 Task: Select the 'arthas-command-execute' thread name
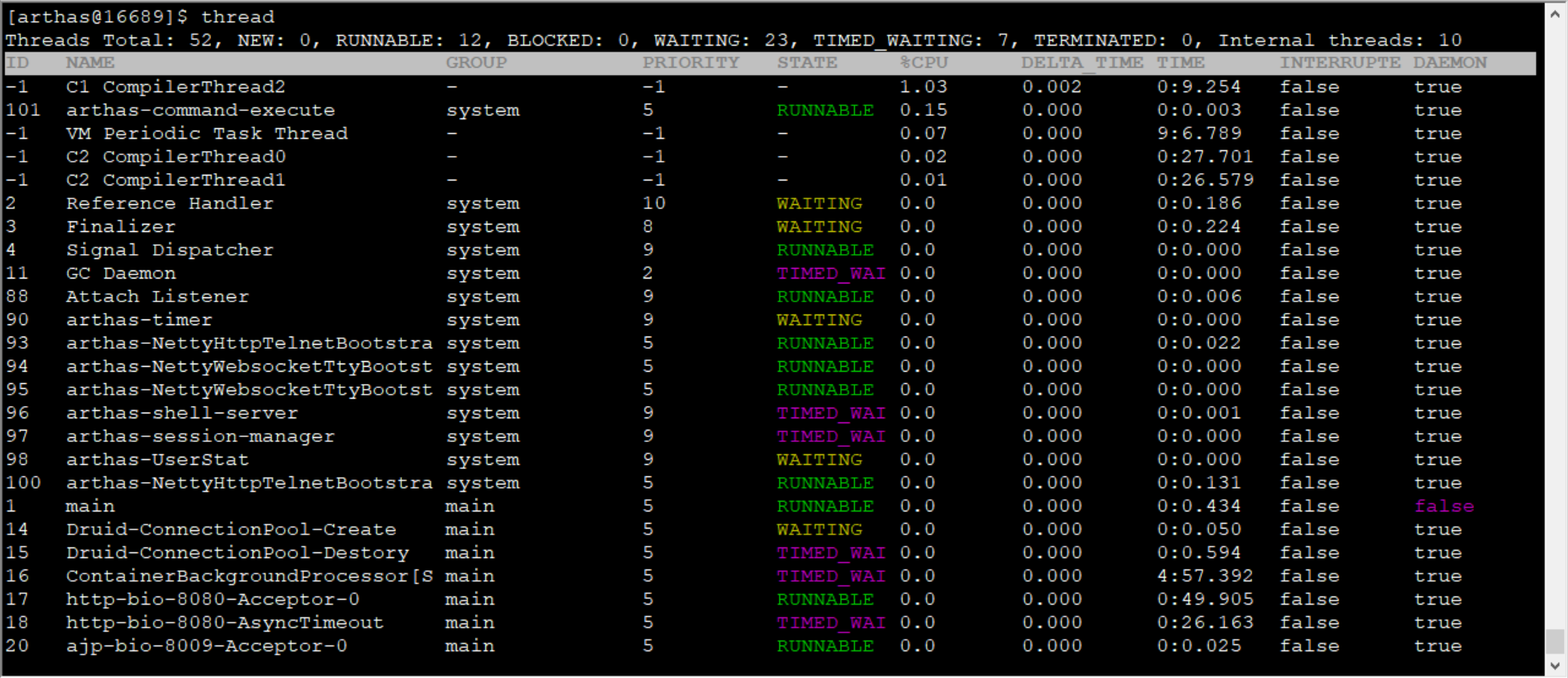200,110
